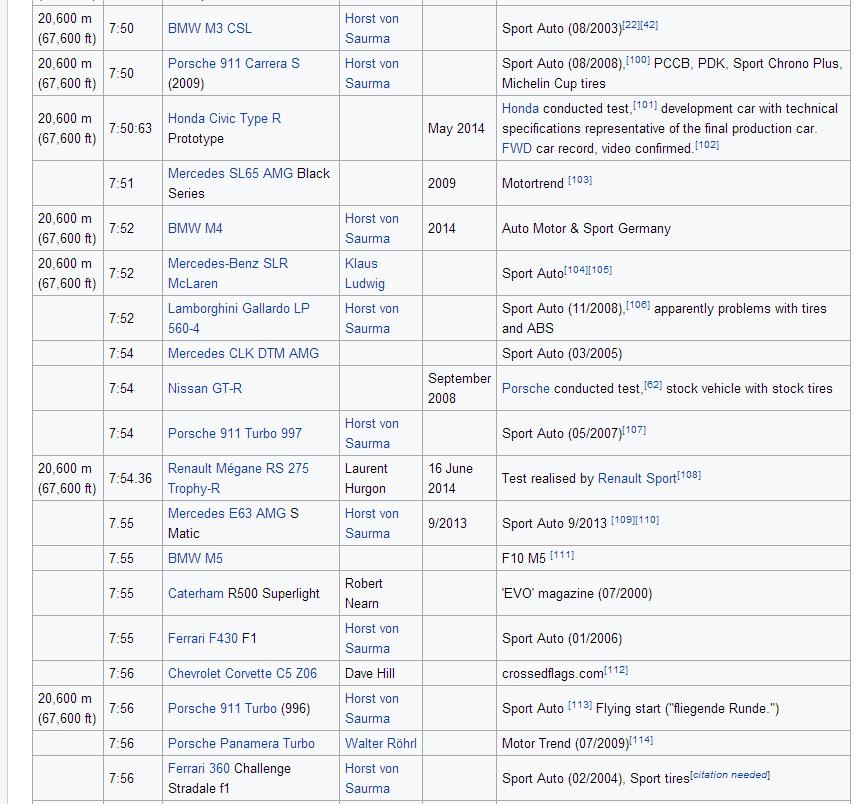Select the 7:54.36 lap time cell
The width and height of the screenshot is (866, 804).
[x=133, y=478]
